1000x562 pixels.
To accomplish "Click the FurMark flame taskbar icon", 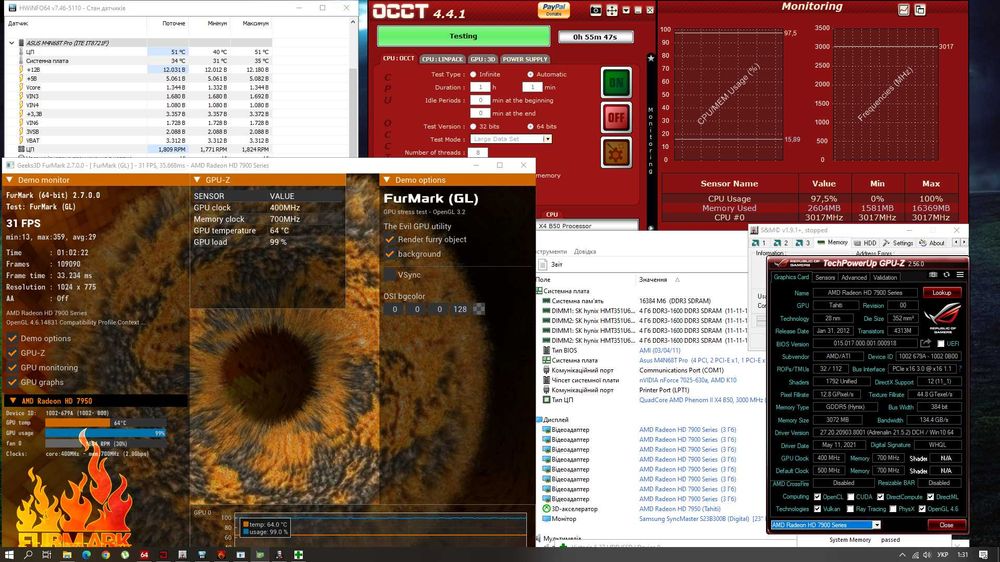I will (x=221, y=555).
